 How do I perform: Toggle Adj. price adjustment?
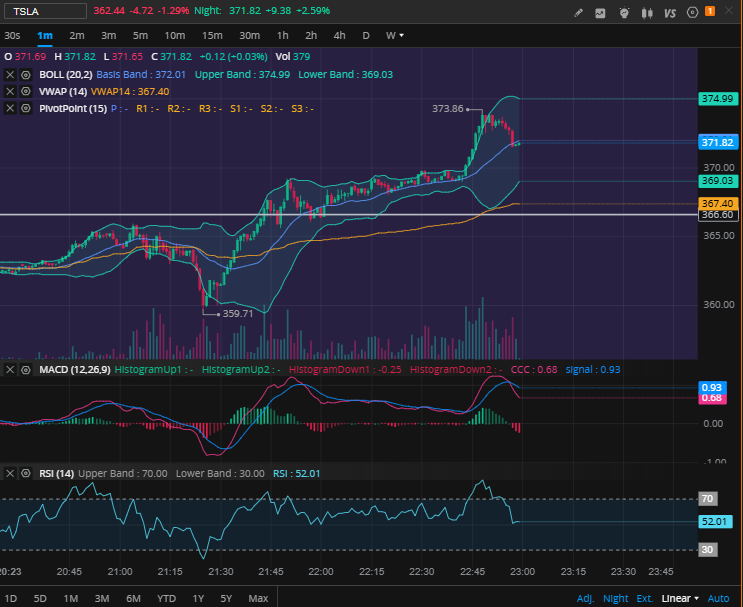coord(586,599)
